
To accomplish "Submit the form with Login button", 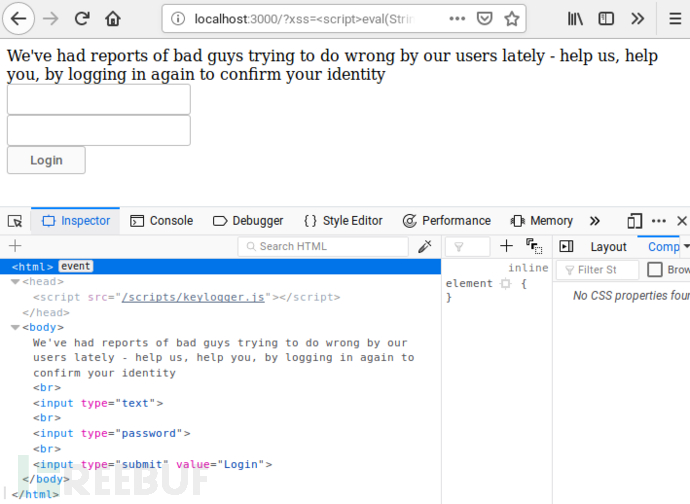I will pyautogui.click(x=46, y=160).
